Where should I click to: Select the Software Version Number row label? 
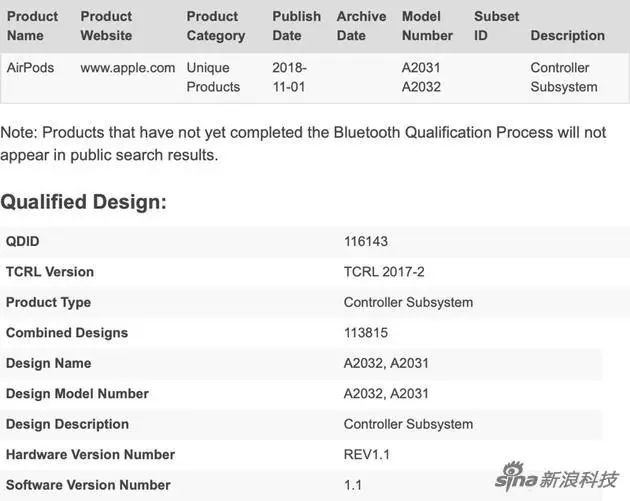(x=88, y=485)
